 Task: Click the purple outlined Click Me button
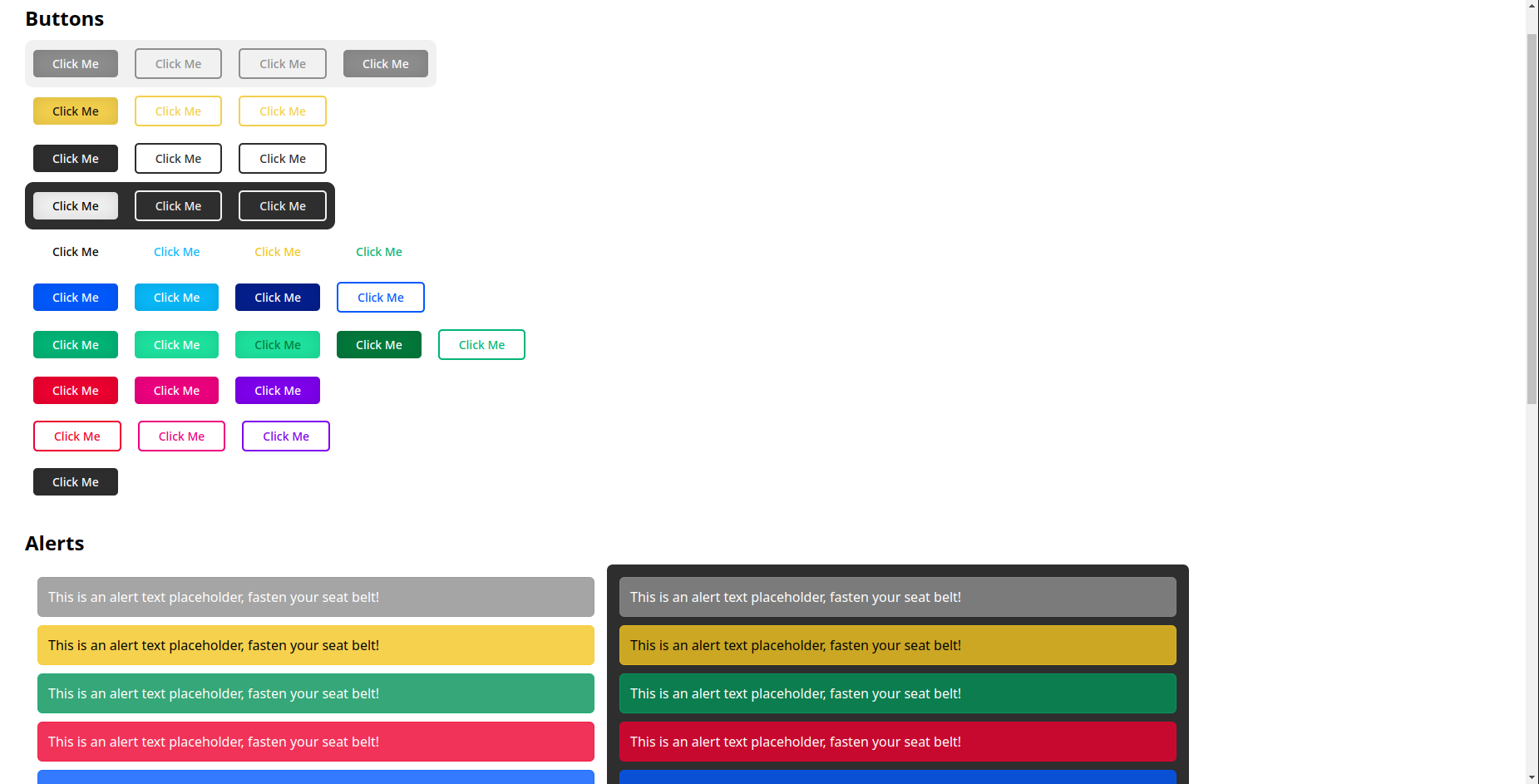pyautogui.click(x=285, y=436)
